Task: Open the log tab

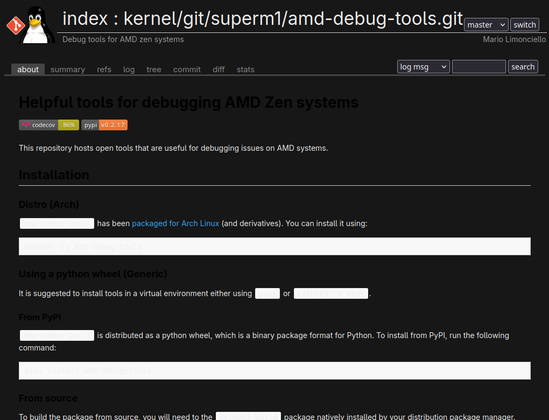Action: click(x=129, y=69)
